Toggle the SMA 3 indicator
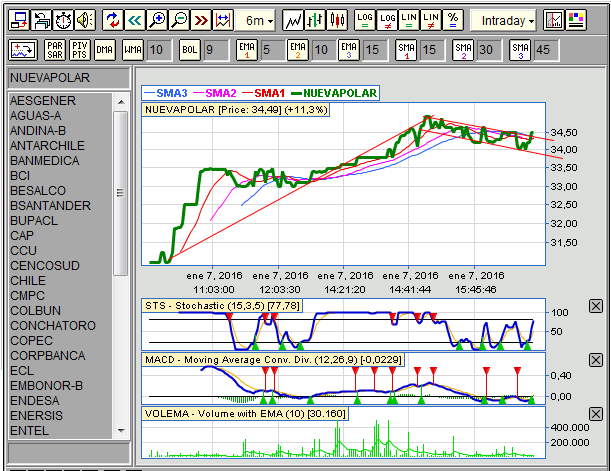The image size is (611, 471). coord(520,50)
